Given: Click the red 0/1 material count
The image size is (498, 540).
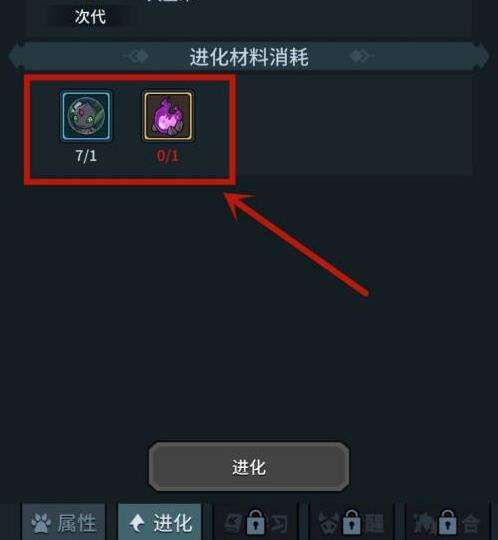Looking at the screenshot, I should 168,156.
